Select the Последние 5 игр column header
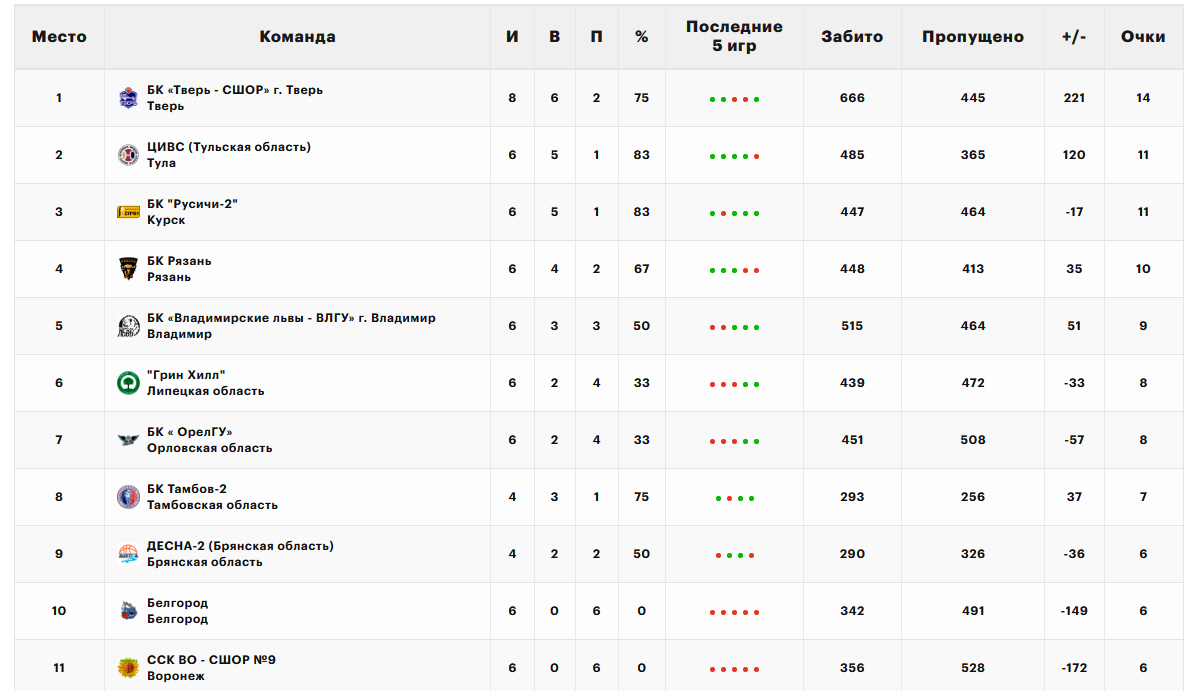1199x691 pixels. pyautogui.click(x=734, y=37)
